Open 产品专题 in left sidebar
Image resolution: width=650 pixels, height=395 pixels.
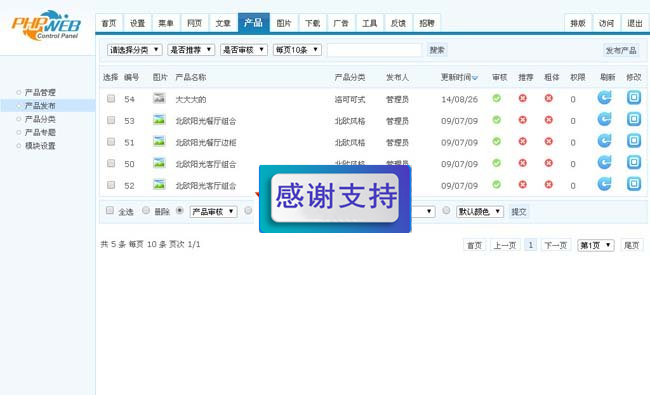pos(40,132)
